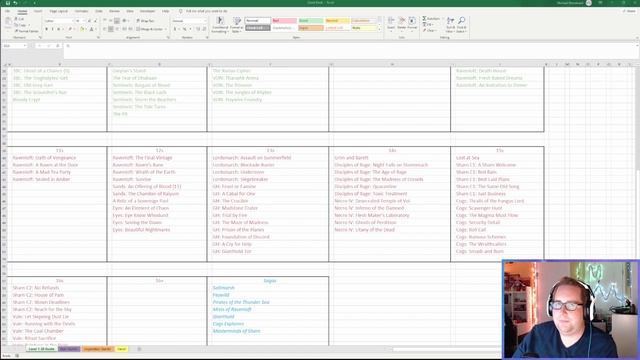Image resolution: width=640 pixels, height=360 pixels.
Task: Apply the Check Cell style
Action: point(258,28)
